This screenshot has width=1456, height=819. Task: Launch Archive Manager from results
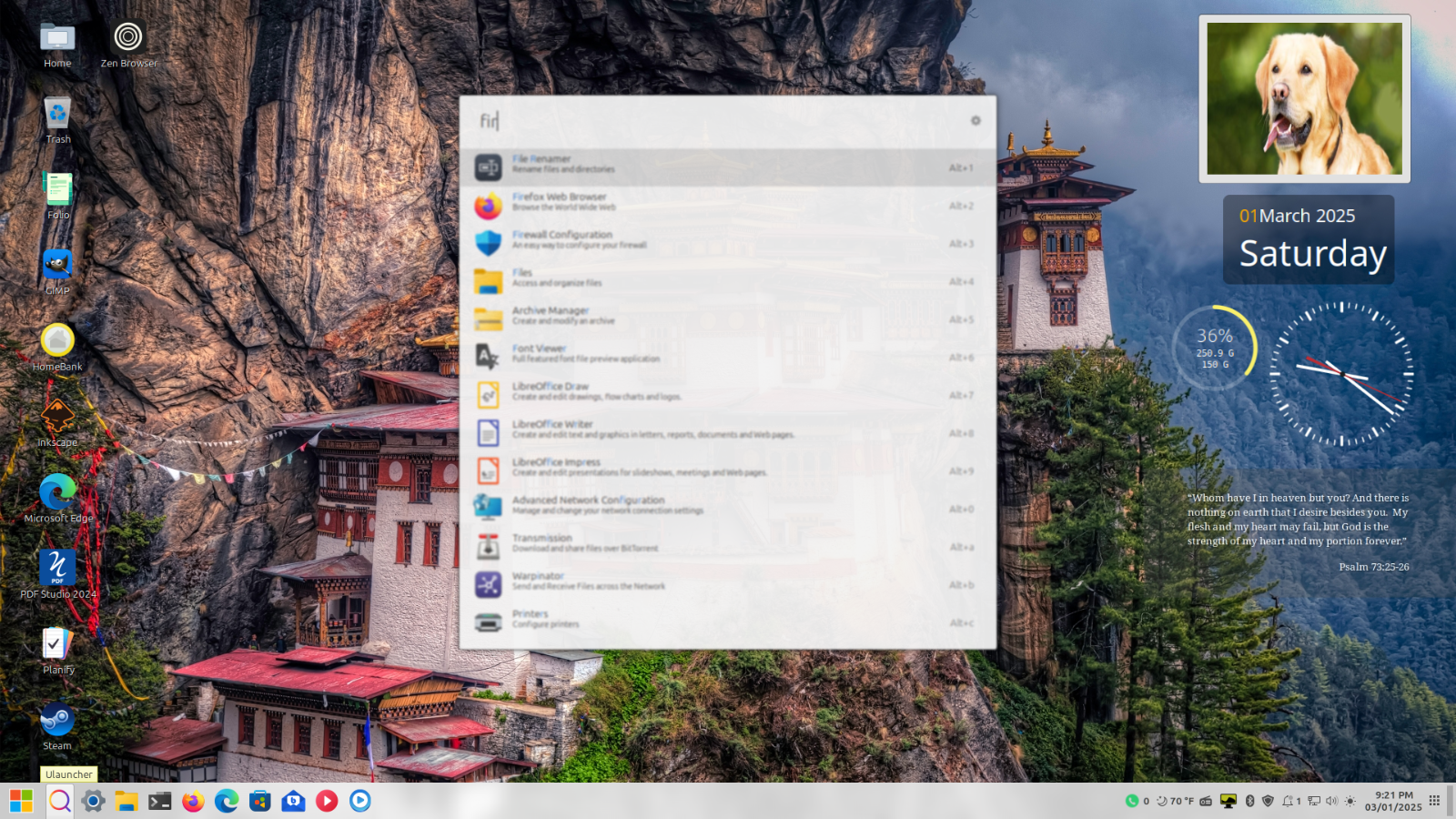pos(728,319)
